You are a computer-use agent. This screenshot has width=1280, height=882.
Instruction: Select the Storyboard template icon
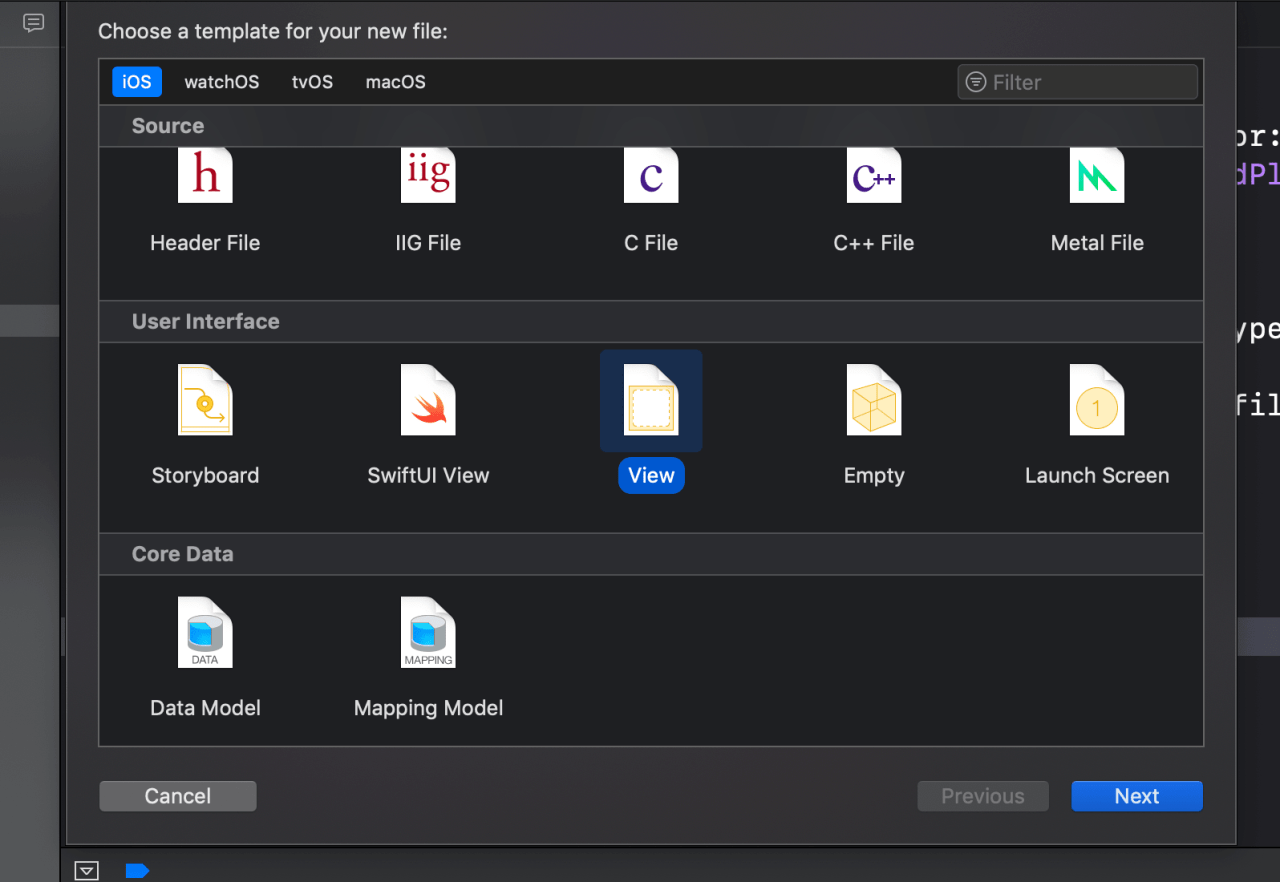tap(205, 400)
